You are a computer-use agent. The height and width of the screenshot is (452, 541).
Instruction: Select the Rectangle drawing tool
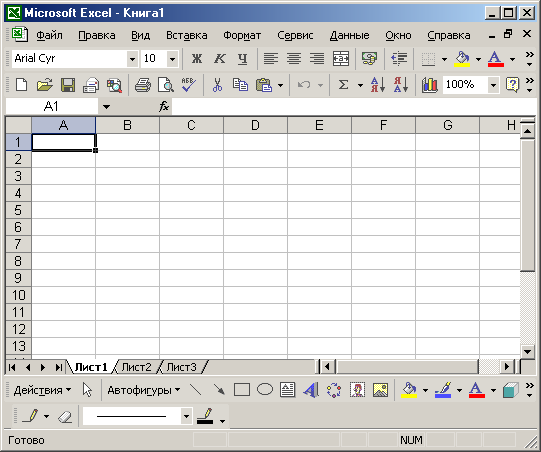pyautogui.click(x=242, y=390)
